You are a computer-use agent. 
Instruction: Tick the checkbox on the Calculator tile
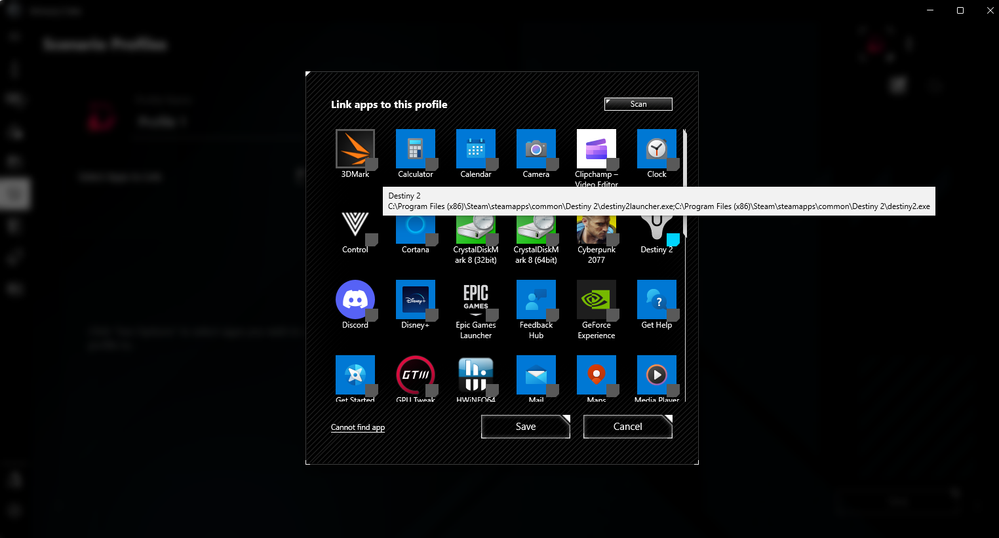[432, 164]
